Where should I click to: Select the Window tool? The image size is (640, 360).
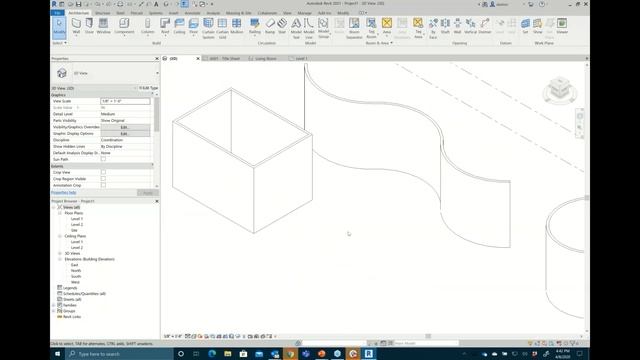104,26
